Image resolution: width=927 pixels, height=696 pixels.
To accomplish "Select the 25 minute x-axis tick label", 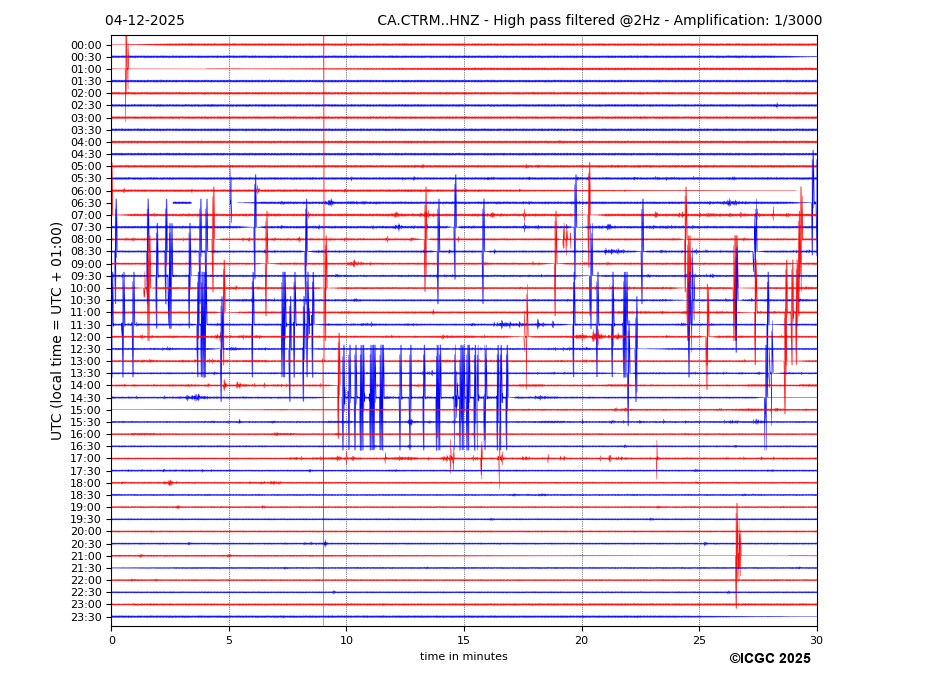I will [699, 640].
